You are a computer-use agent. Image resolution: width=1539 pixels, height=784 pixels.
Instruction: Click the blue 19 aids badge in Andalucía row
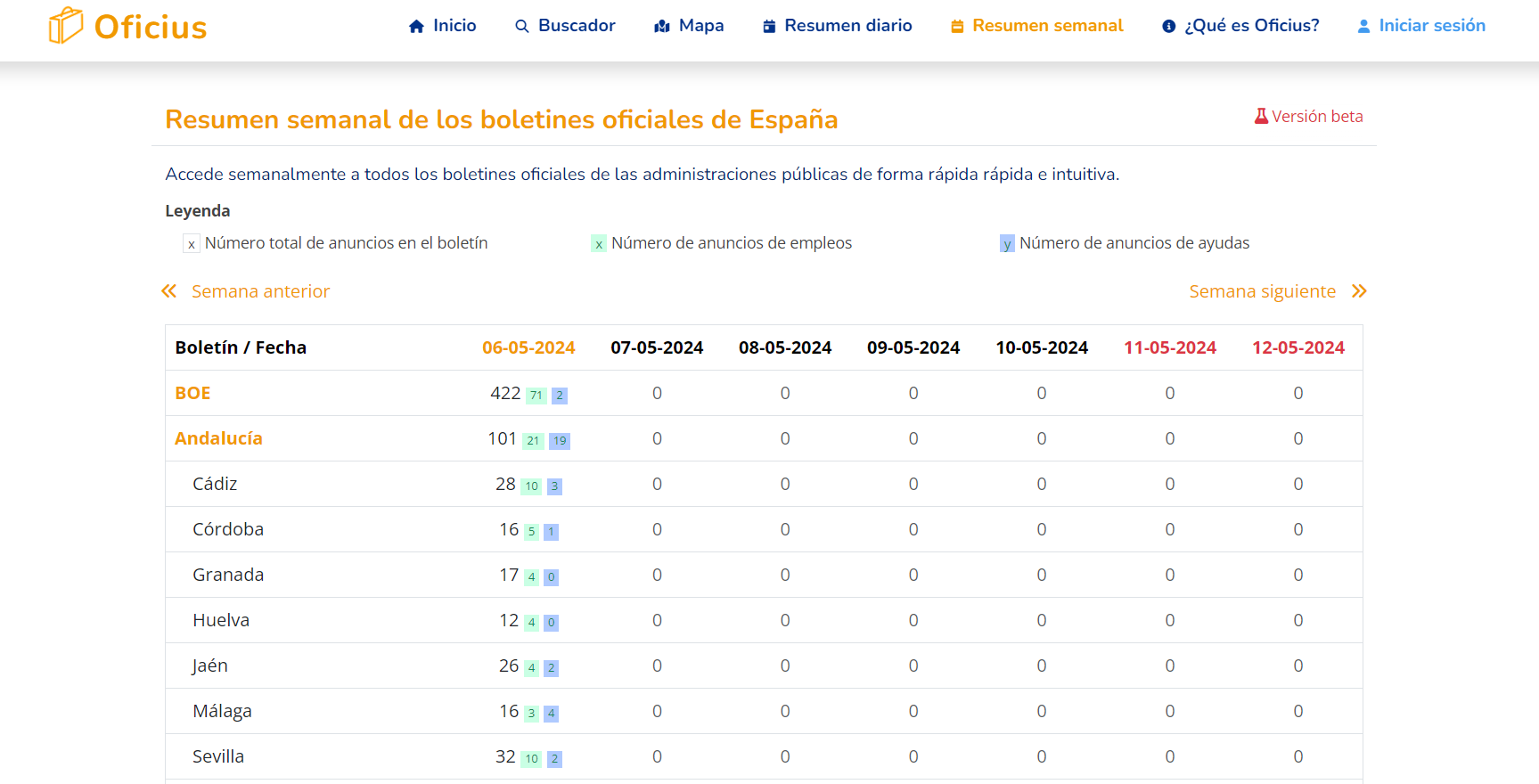[560, 441]
